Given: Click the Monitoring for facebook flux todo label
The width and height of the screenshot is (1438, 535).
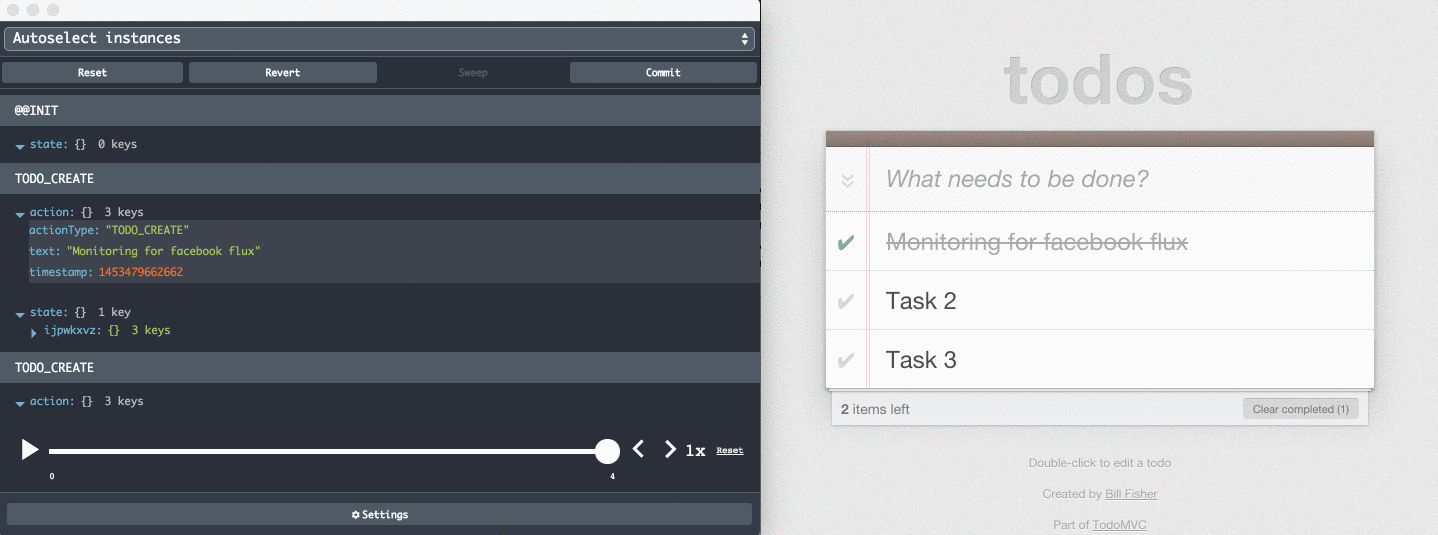Looking at the screenshot, I should [x=1037, y=242].
